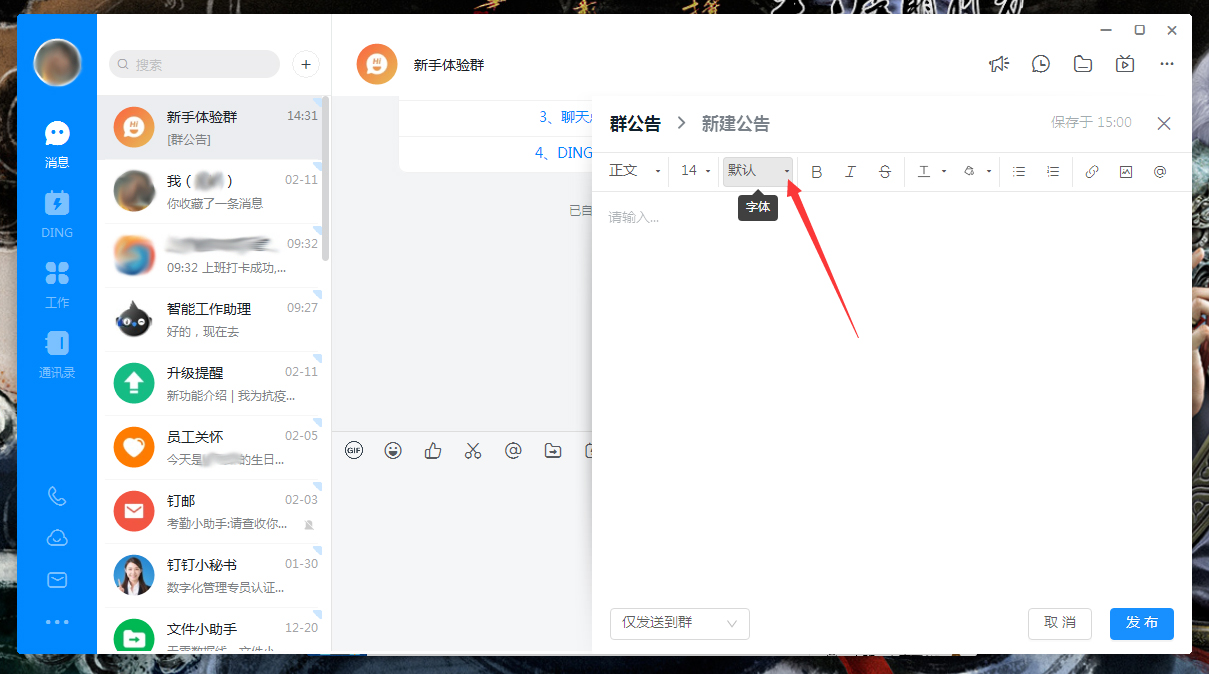
Task: Apply strikethrough formatting
Action: point(884,171)
